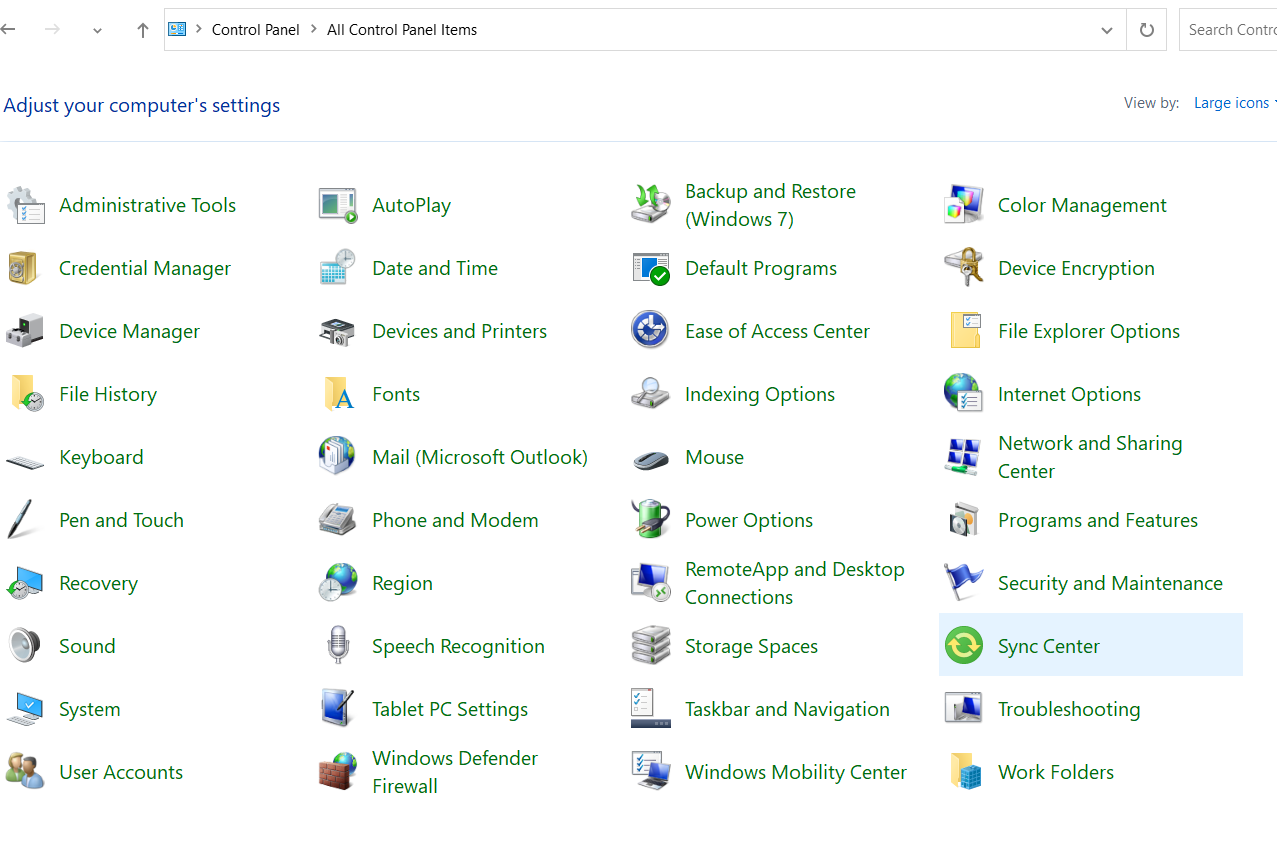The width and height of the screenshot is (1277, 851).
Task: Expand the chevron after Control Panel breadcrumb
Action: tap(314, 30)
